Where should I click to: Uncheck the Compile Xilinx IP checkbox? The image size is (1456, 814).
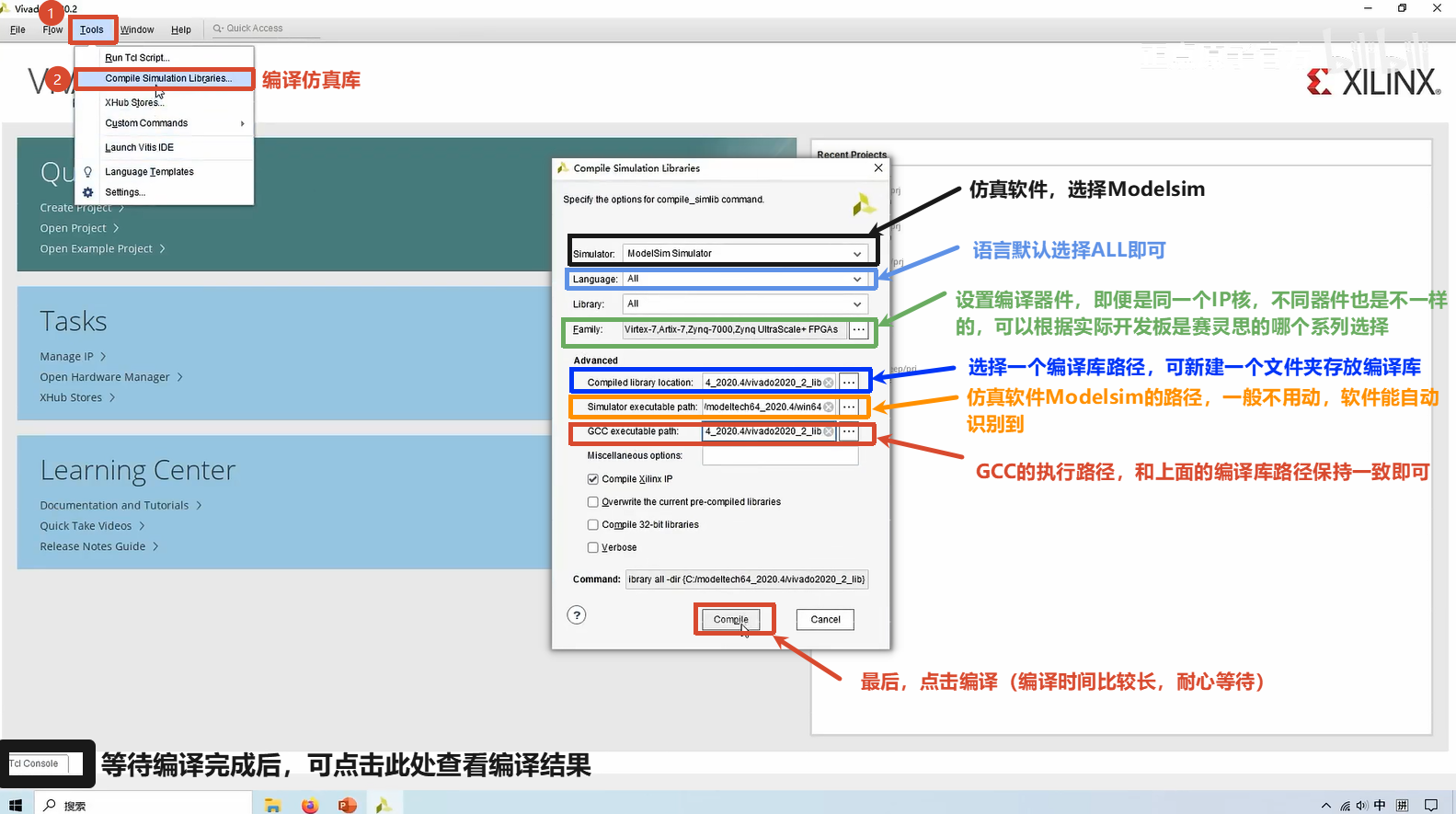[593, 479]
